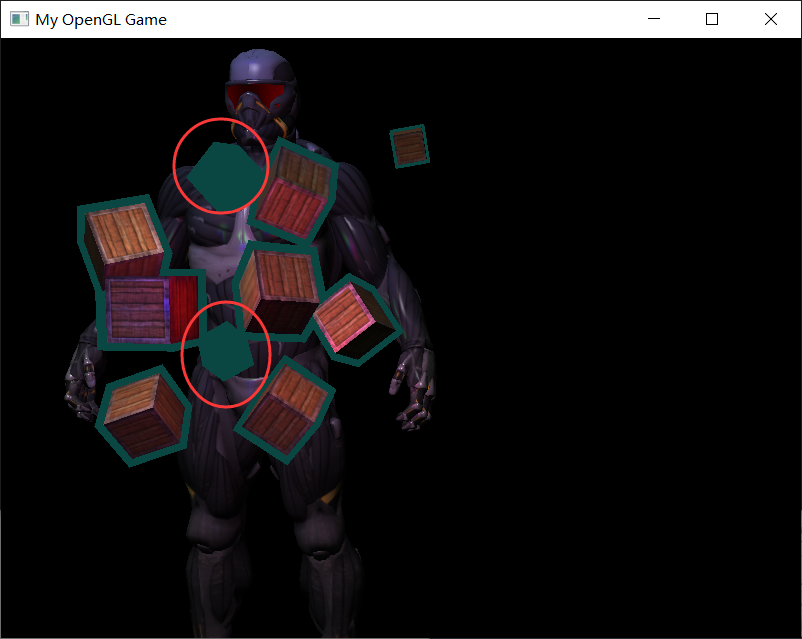Click the character's right hand
This screenshot has width=802, height=639.
pyautogui.click(x=80, y=390)
